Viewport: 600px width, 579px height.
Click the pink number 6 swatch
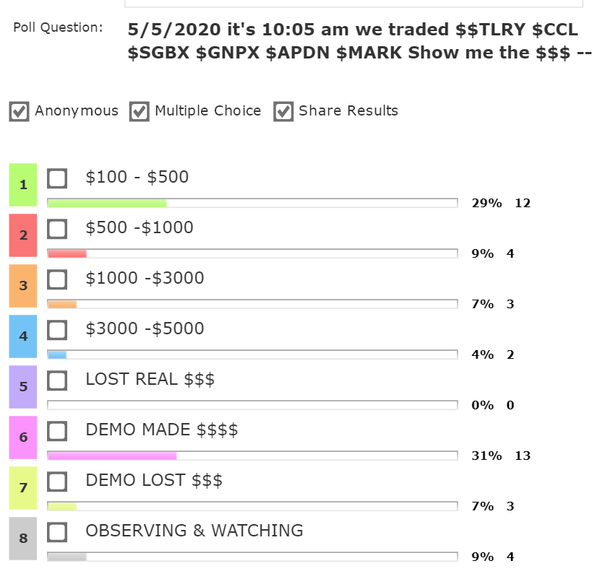(x=22, y=437)
